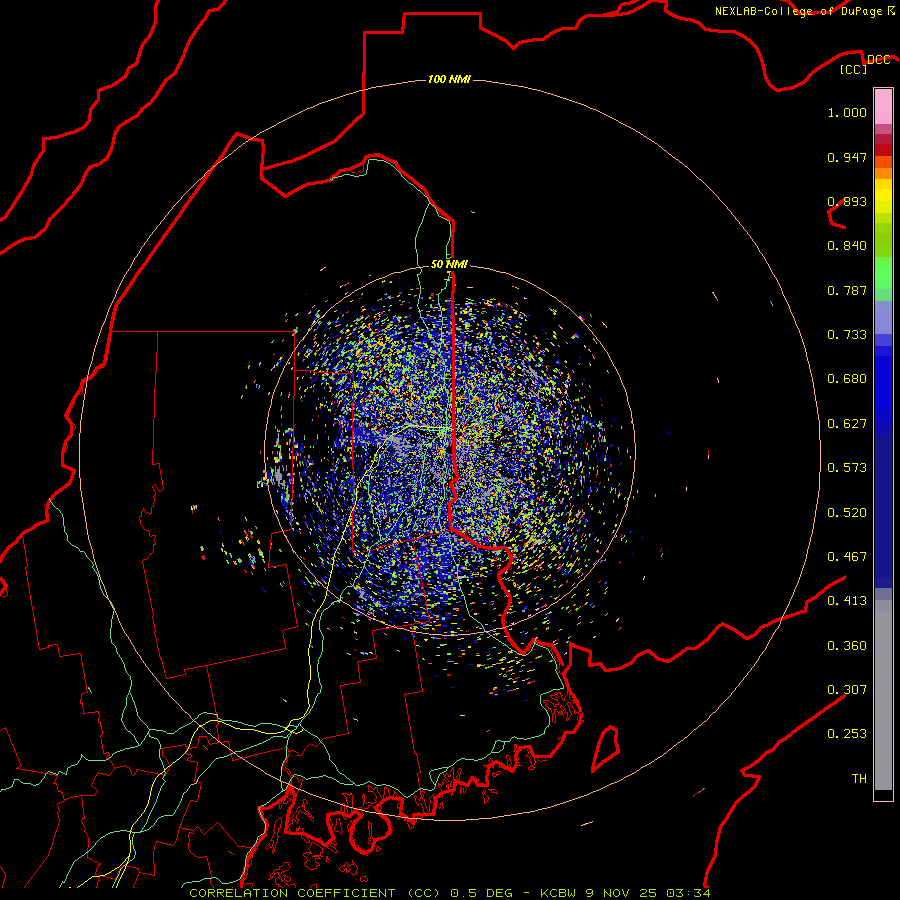
Task: Click the 0.787 scale value
Action: [x=847, y=290]
